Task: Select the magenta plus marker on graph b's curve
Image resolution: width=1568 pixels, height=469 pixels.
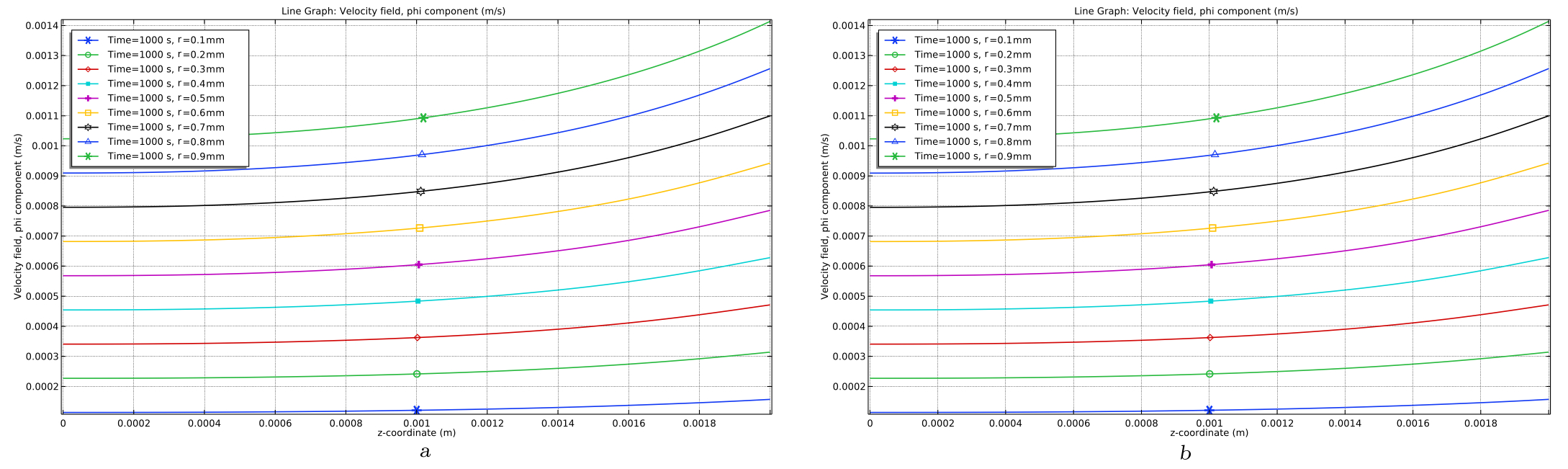Action: [x=1211, y=264]
